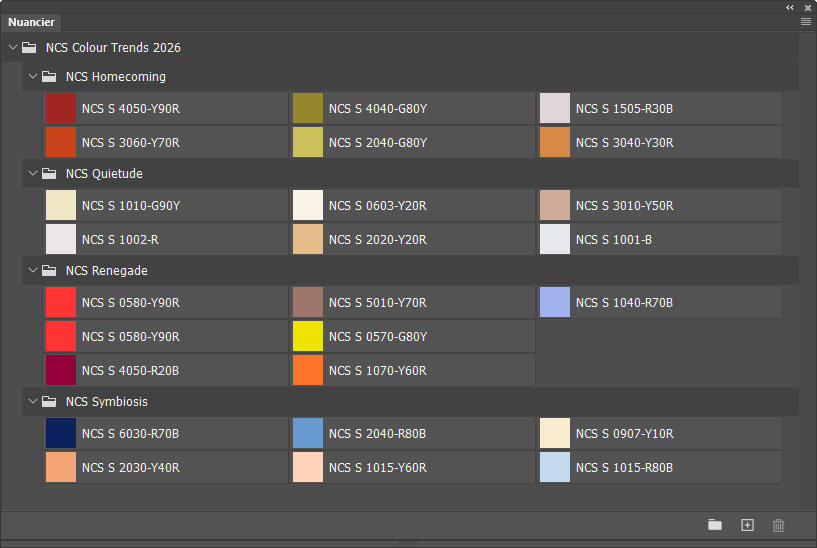The height and width of the screenshot is (548, 817).
Task: Select the NCS Quietude group label
Action: 104,173
